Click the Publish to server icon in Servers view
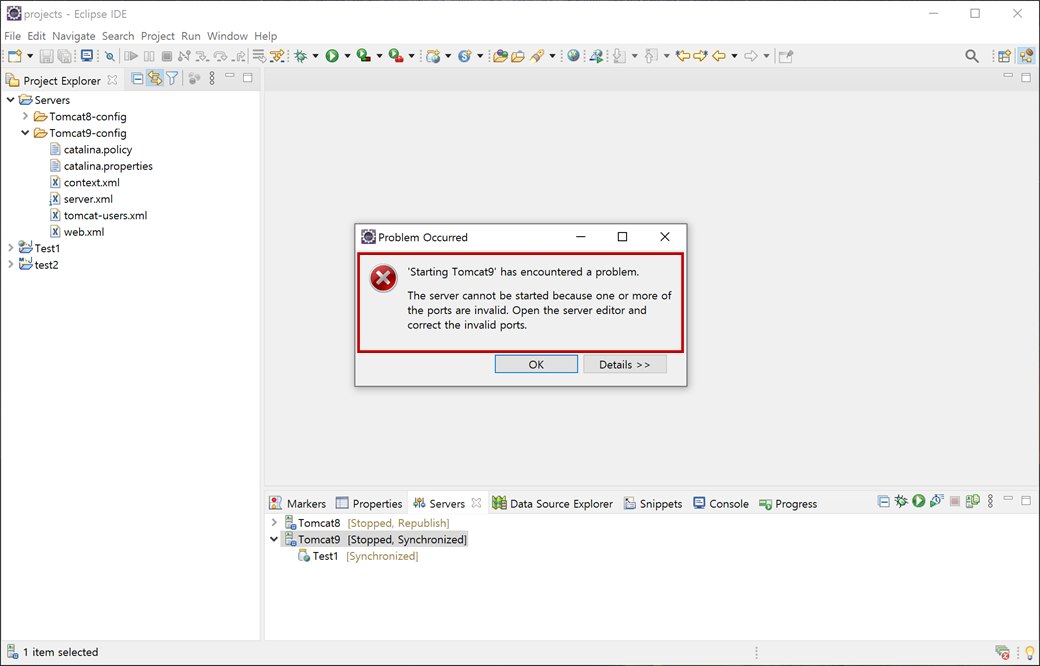 click(972, 501)
